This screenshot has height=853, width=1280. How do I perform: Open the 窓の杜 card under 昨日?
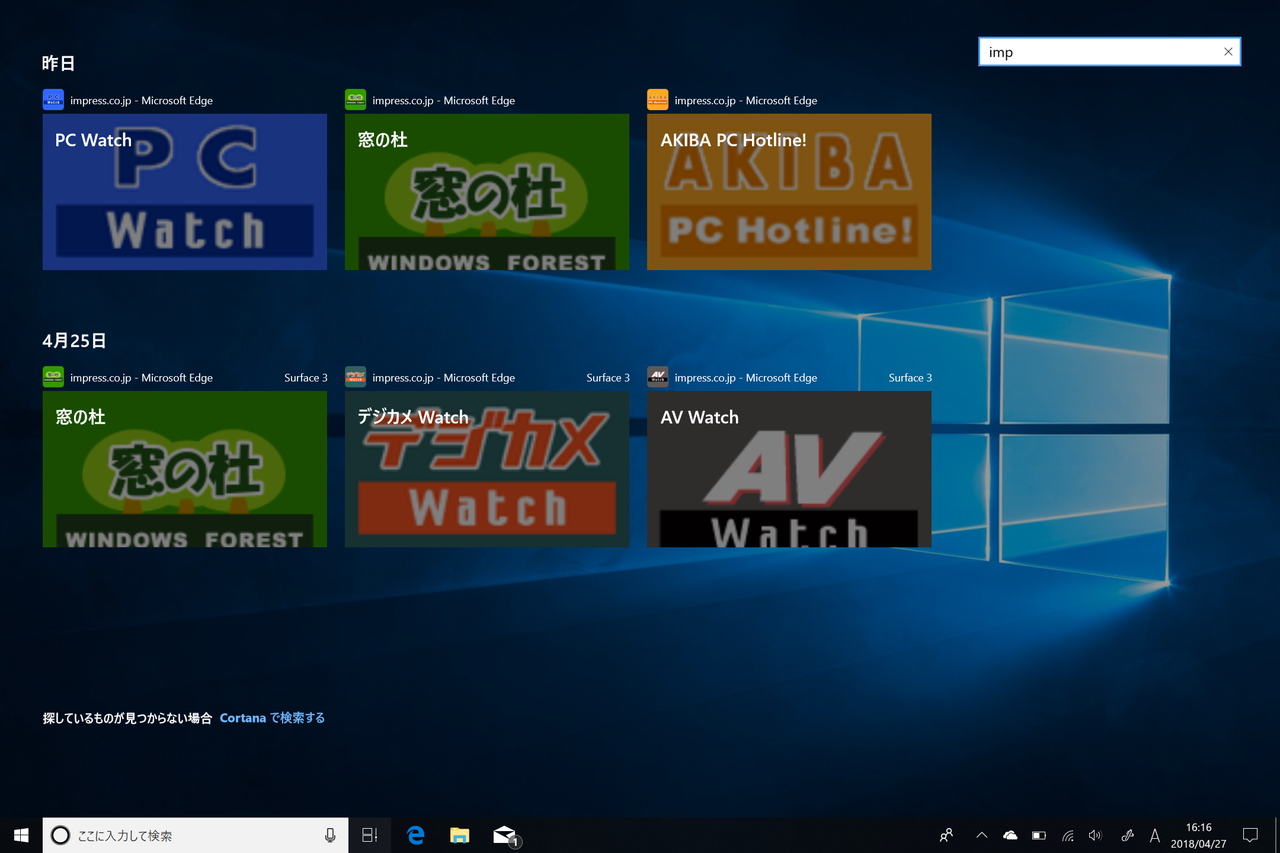coord(487,192)
